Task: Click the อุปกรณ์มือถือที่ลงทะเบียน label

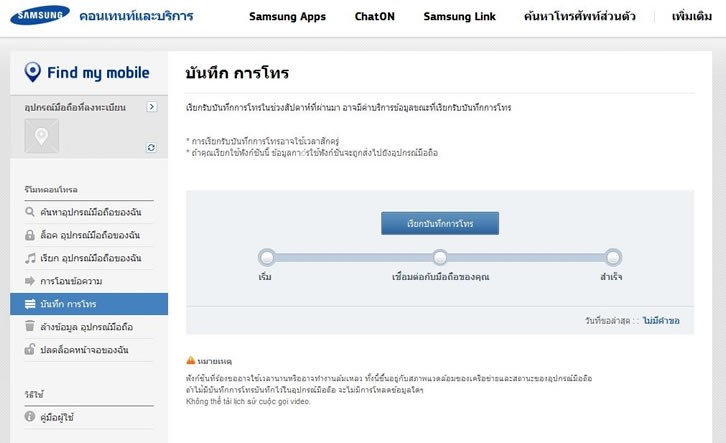Action: pos(75,107)
